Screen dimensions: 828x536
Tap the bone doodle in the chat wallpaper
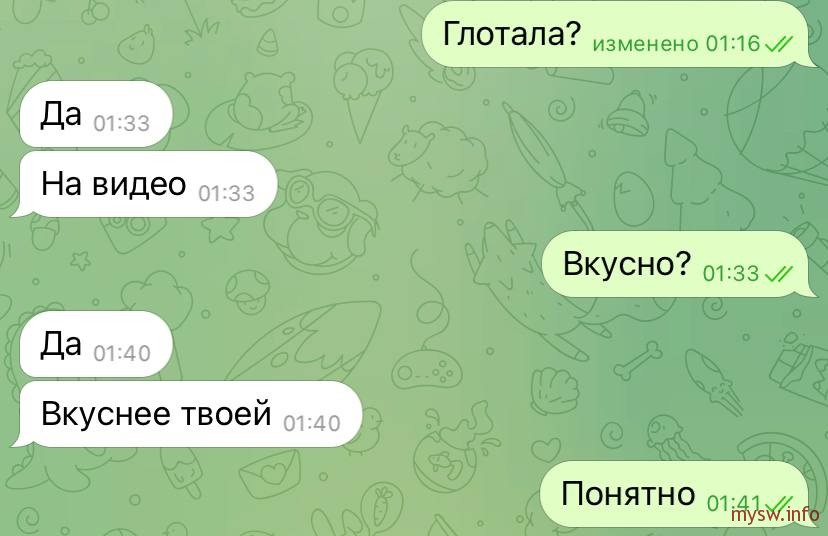(x=638, y=361)
